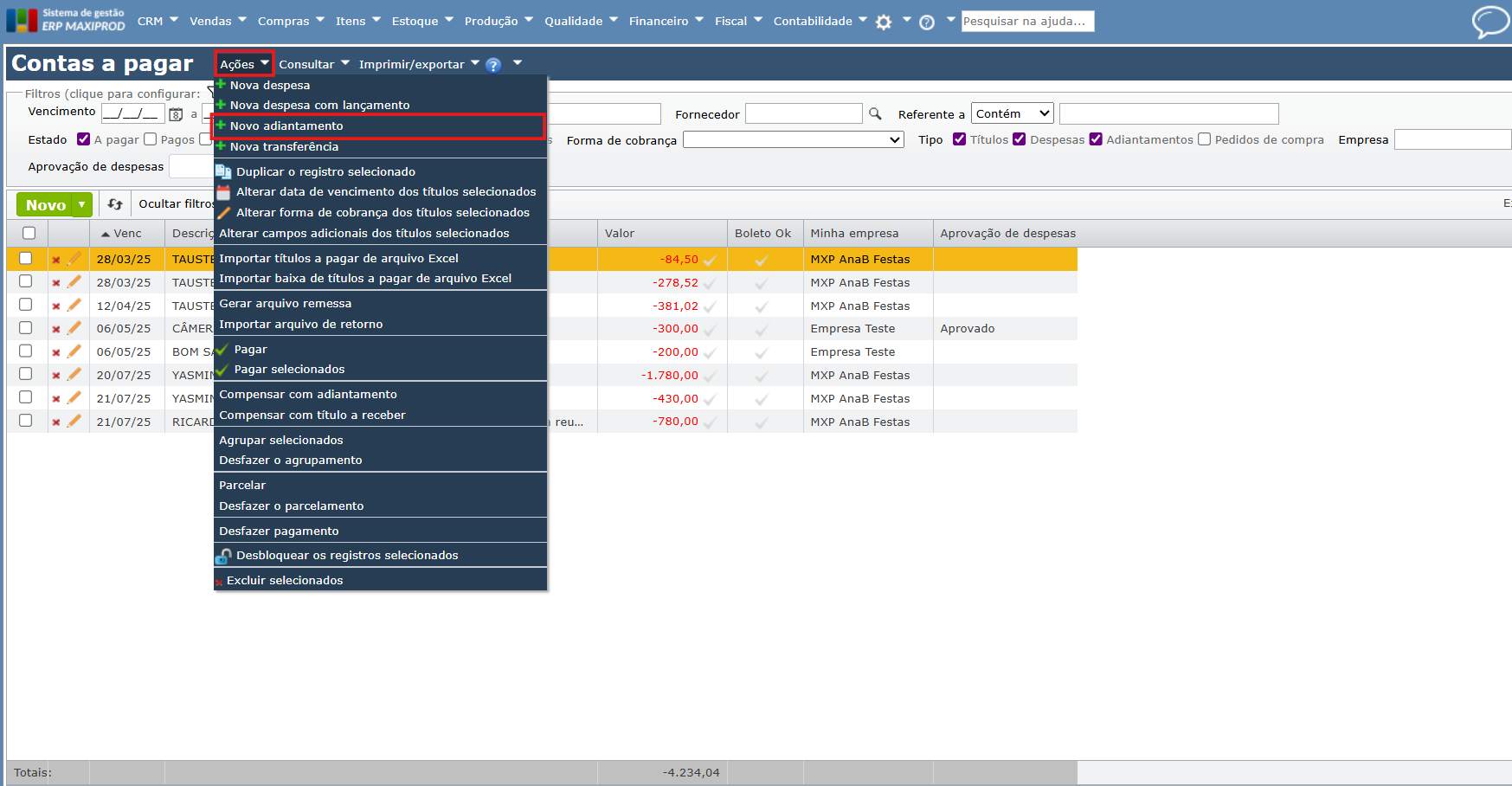This screenshot has height=786, width=1512.
Task: Click into the Fornecedor input field
Action: 803,114
